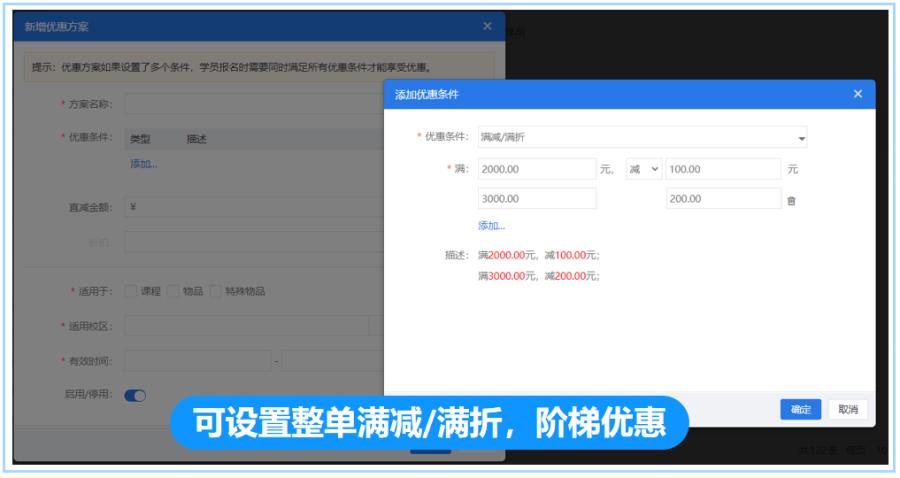Toggle the 启用/停用 switch

[x=135, y=395]
